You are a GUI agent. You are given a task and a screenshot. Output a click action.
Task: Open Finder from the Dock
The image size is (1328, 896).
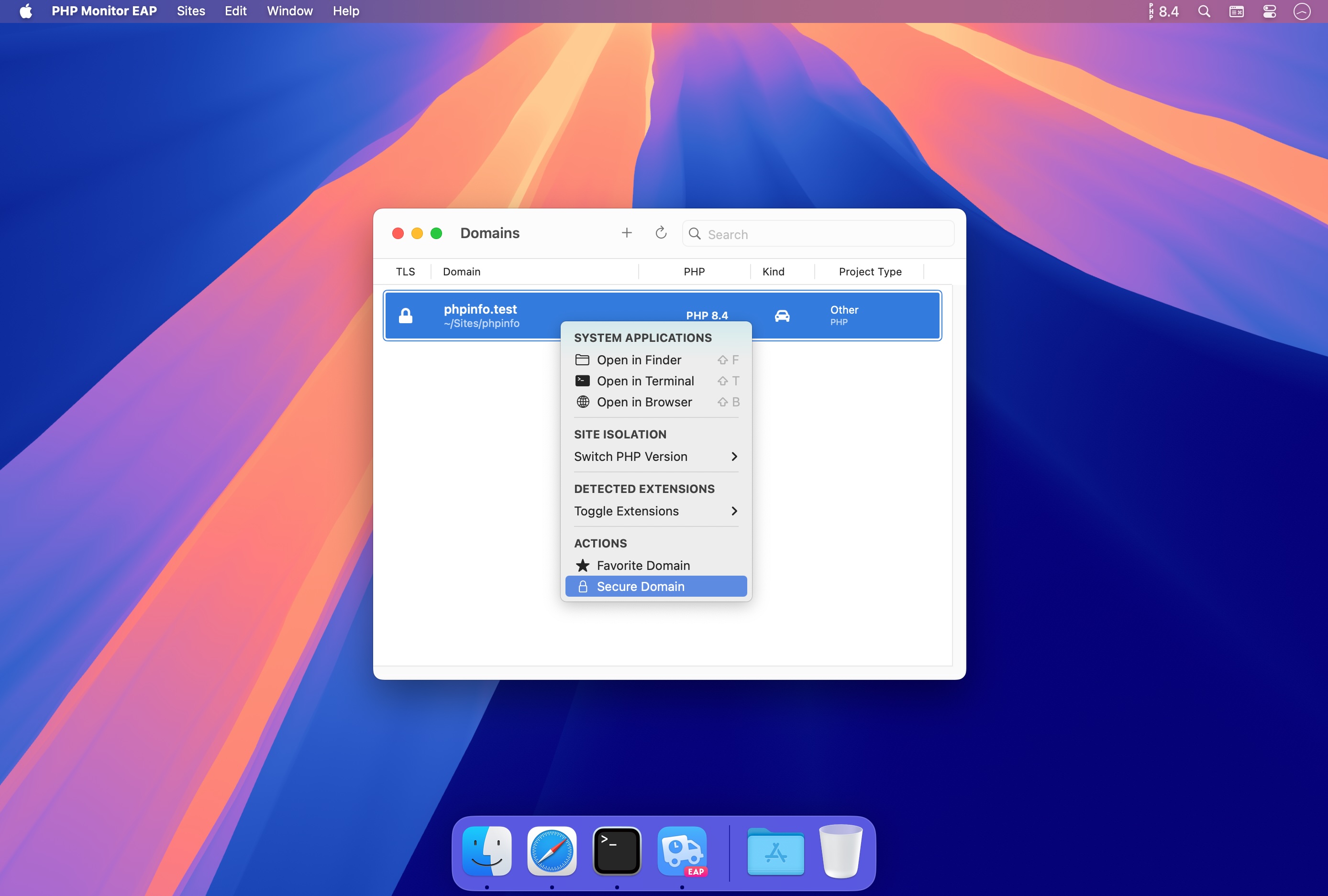[x=487, y=851]
